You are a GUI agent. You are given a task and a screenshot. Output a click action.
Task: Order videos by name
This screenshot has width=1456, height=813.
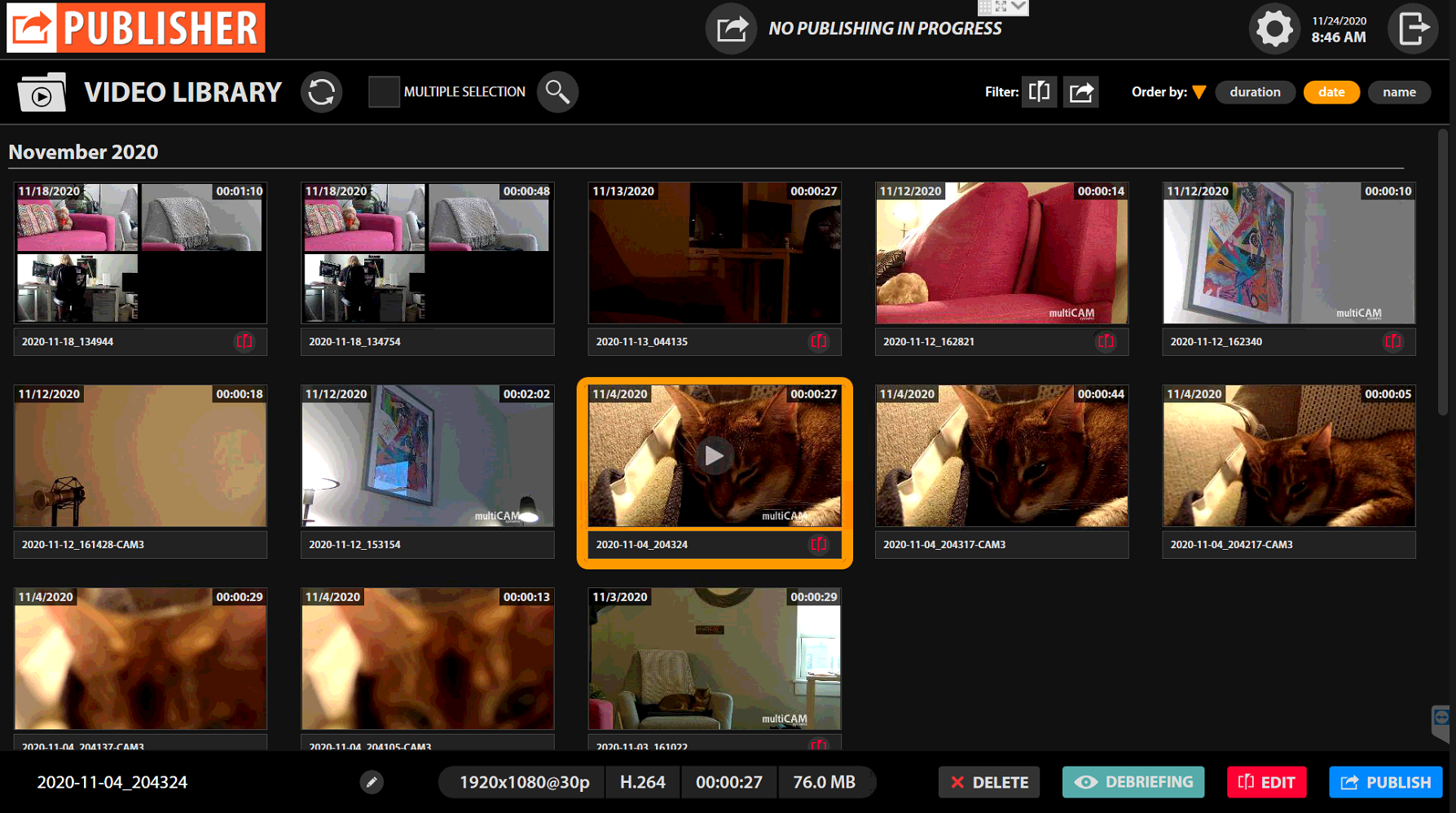point(1399,92)
